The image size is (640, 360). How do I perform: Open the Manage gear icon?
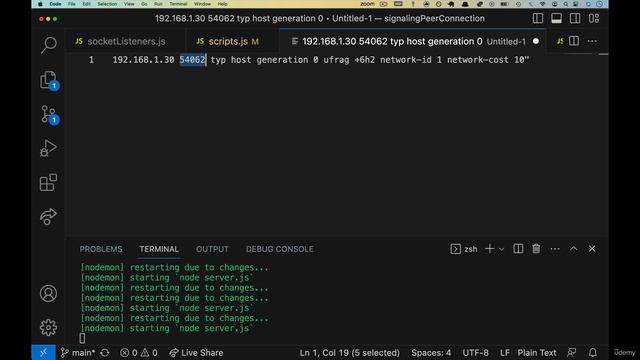coord(49,327)
